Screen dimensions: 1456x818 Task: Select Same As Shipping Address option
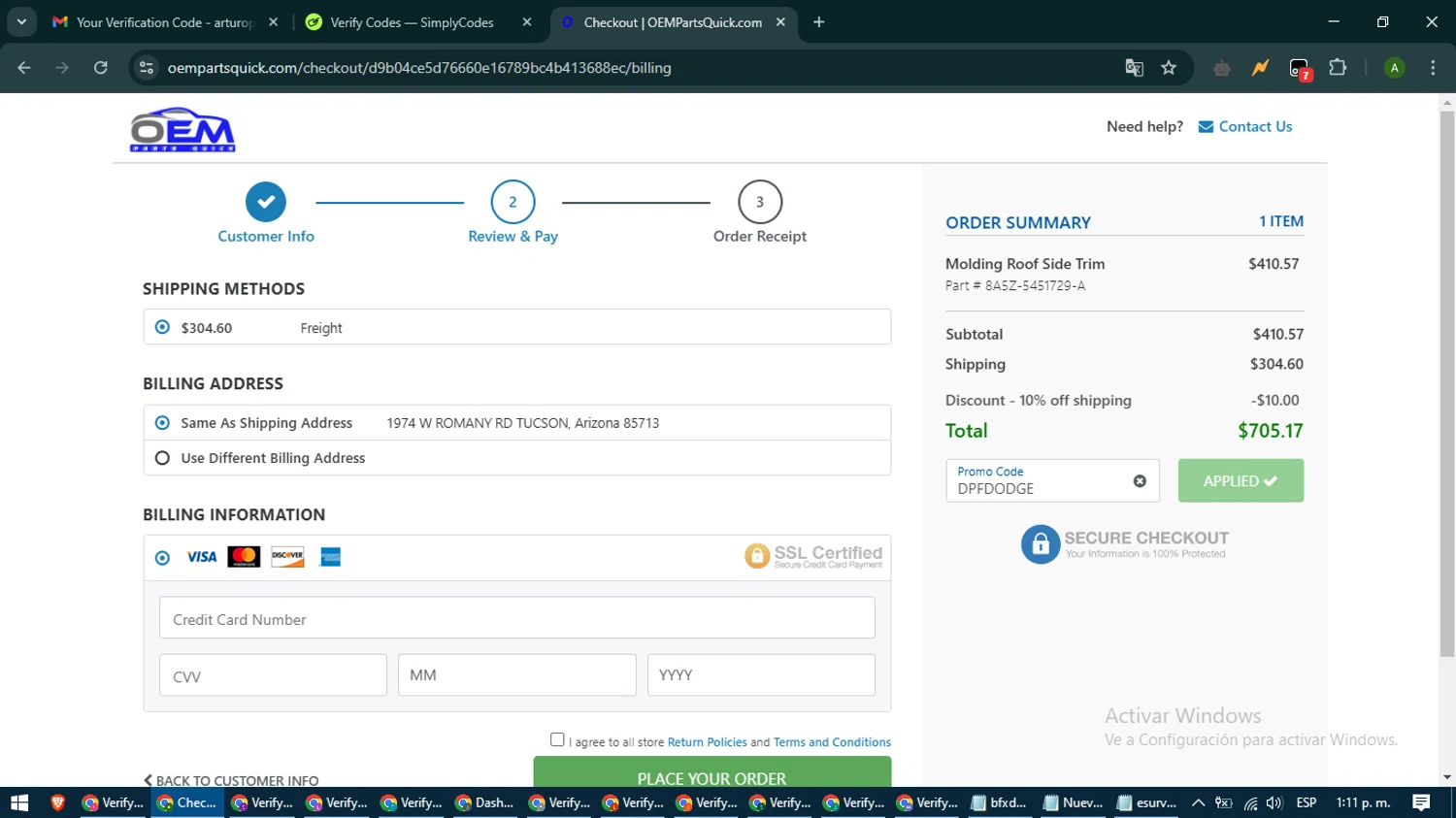click(x=162, y=423)
